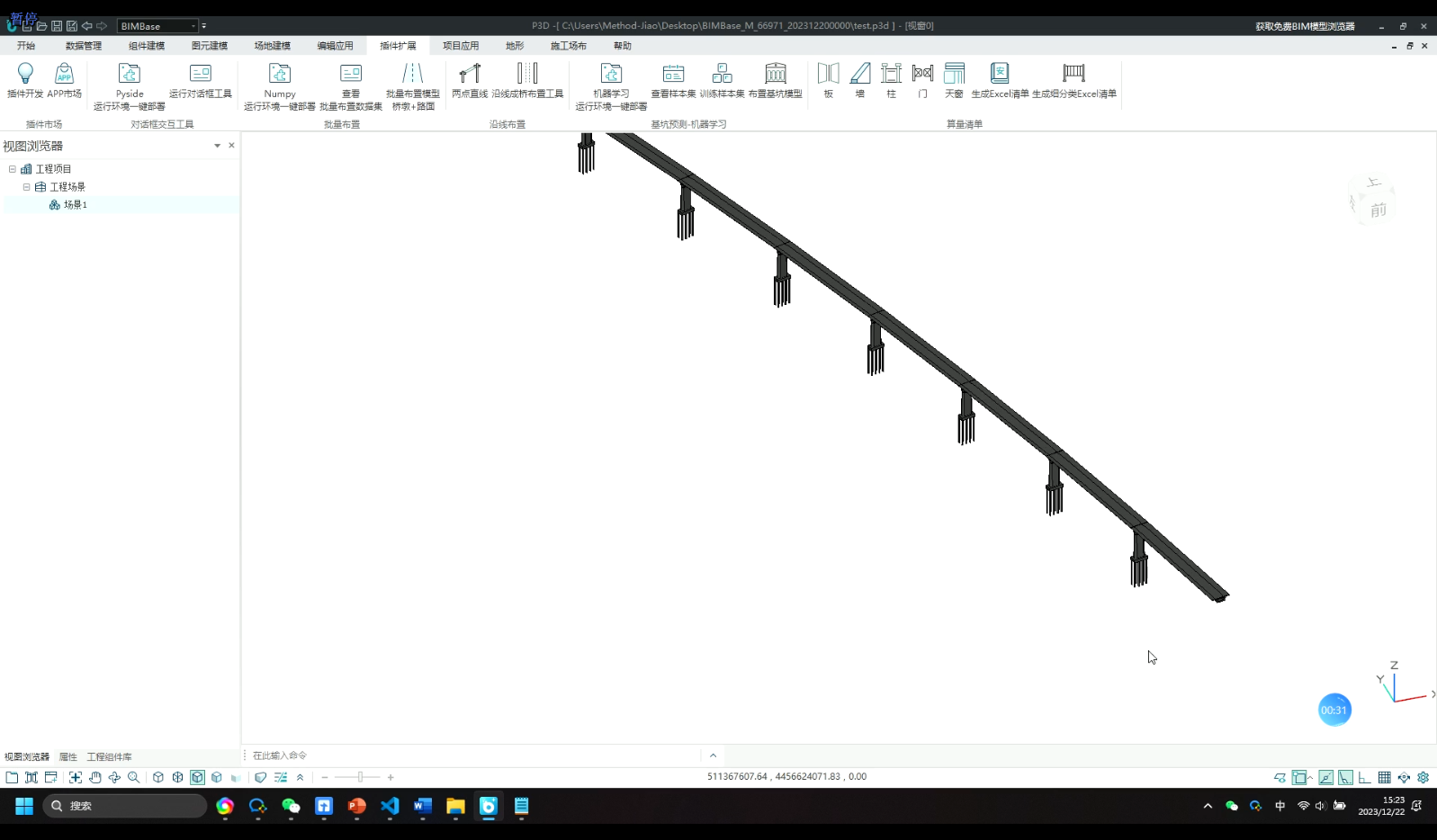Open the 沿线成桥布置工具
1437x840 pixels.
point(527,74)
